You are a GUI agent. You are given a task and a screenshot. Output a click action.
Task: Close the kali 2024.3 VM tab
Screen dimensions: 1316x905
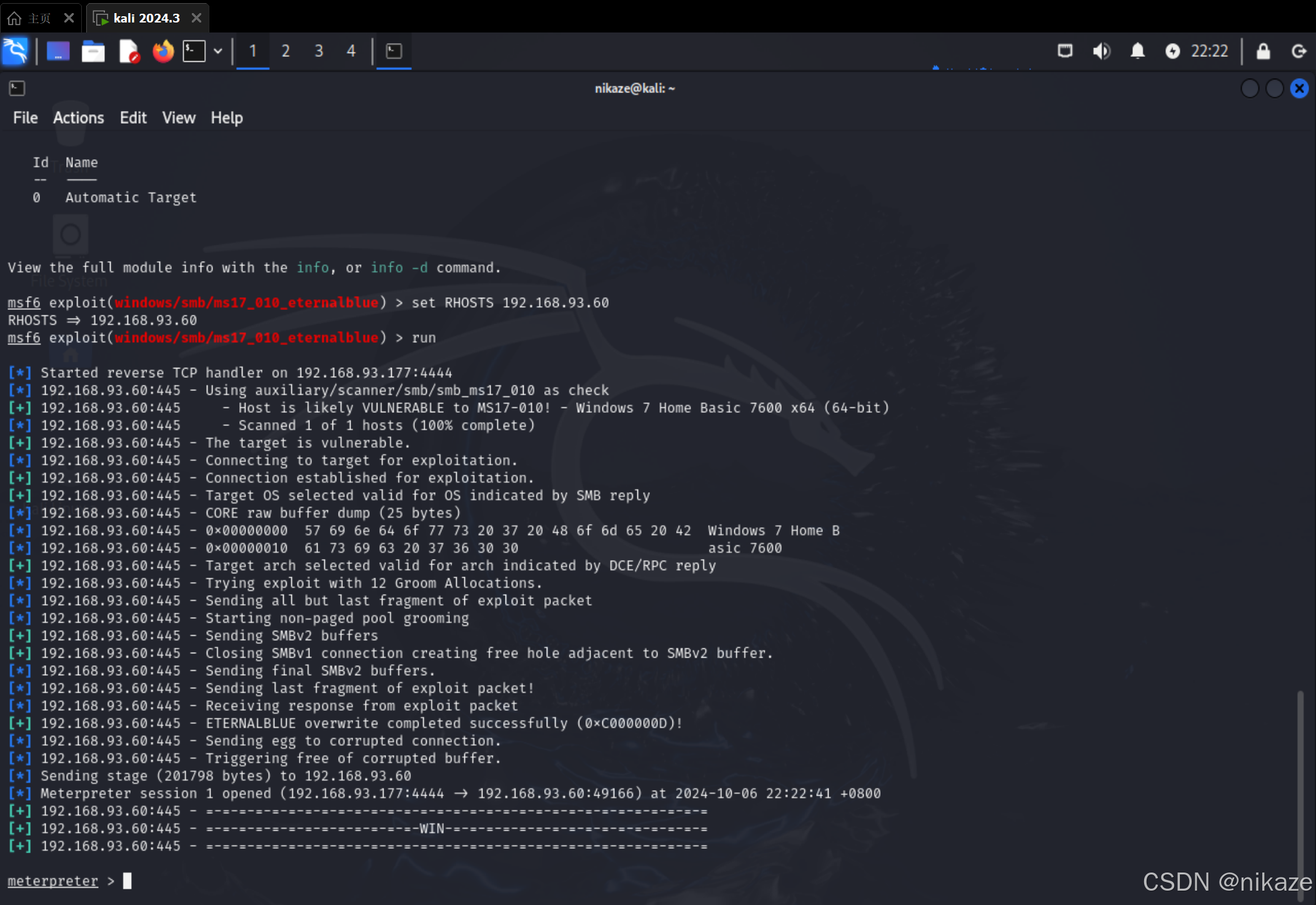click(x=197, y=18)
